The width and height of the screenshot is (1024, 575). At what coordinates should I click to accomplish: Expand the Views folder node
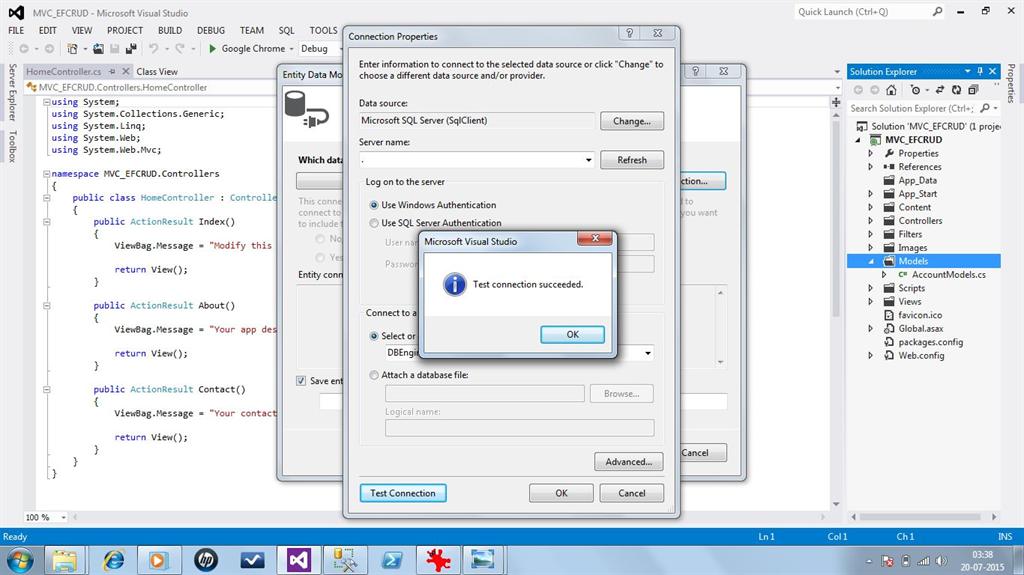pyautogui.click(x=871, y=302)
